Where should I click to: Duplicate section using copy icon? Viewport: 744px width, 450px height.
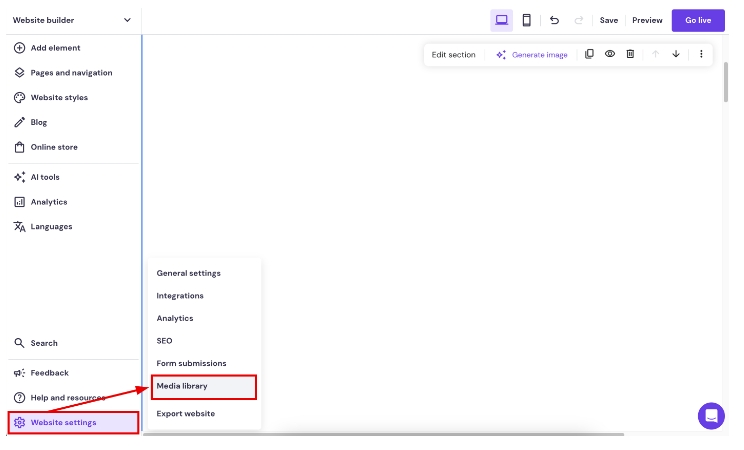[589, 54]
